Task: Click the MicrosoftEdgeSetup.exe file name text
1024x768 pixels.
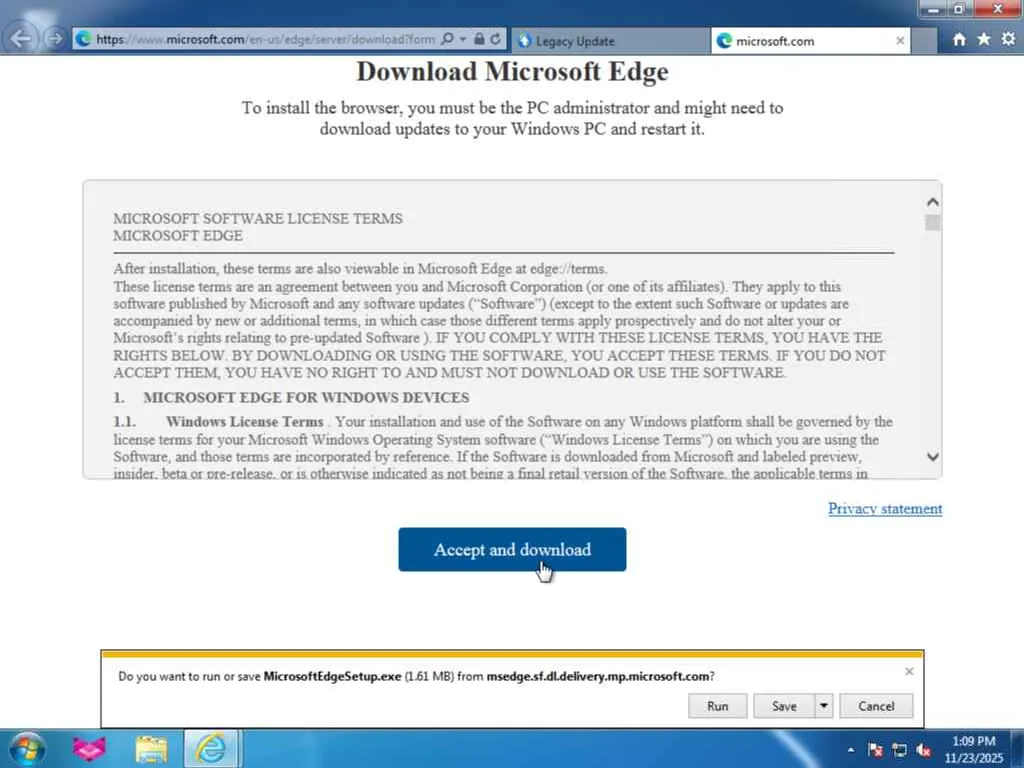Action: tap(332, 676)
